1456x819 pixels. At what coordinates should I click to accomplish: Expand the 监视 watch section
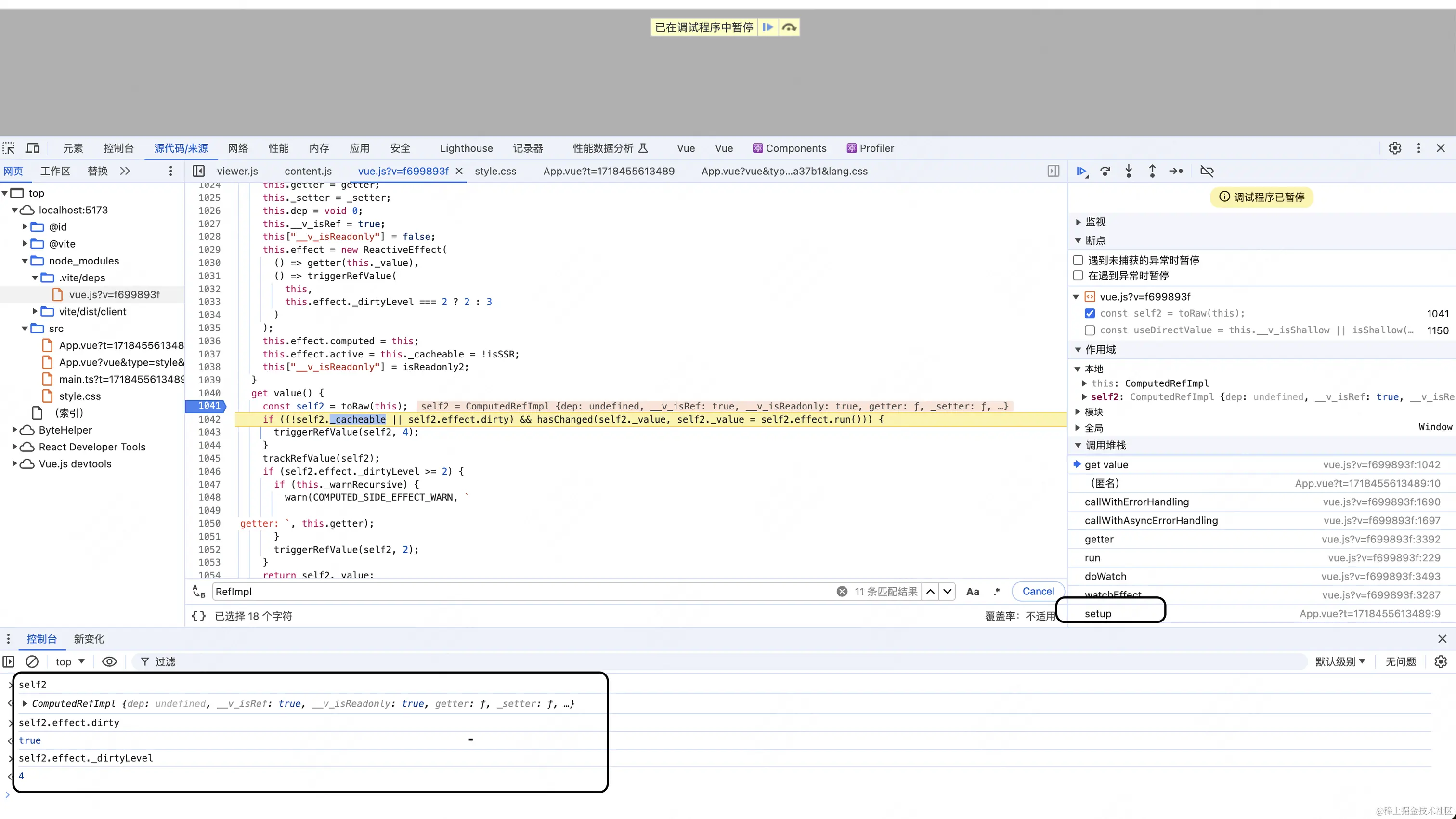pos(1095,222)
